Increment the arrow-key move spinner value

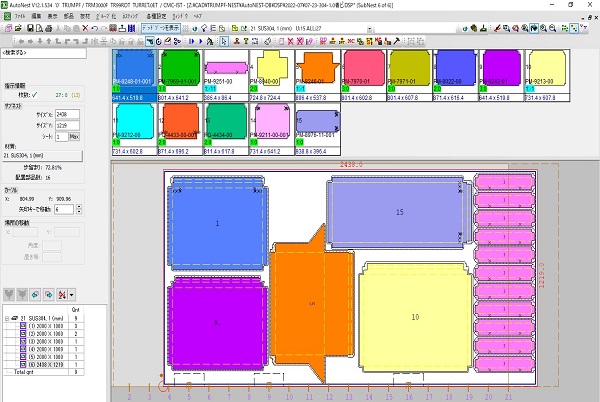coord(77,207)
